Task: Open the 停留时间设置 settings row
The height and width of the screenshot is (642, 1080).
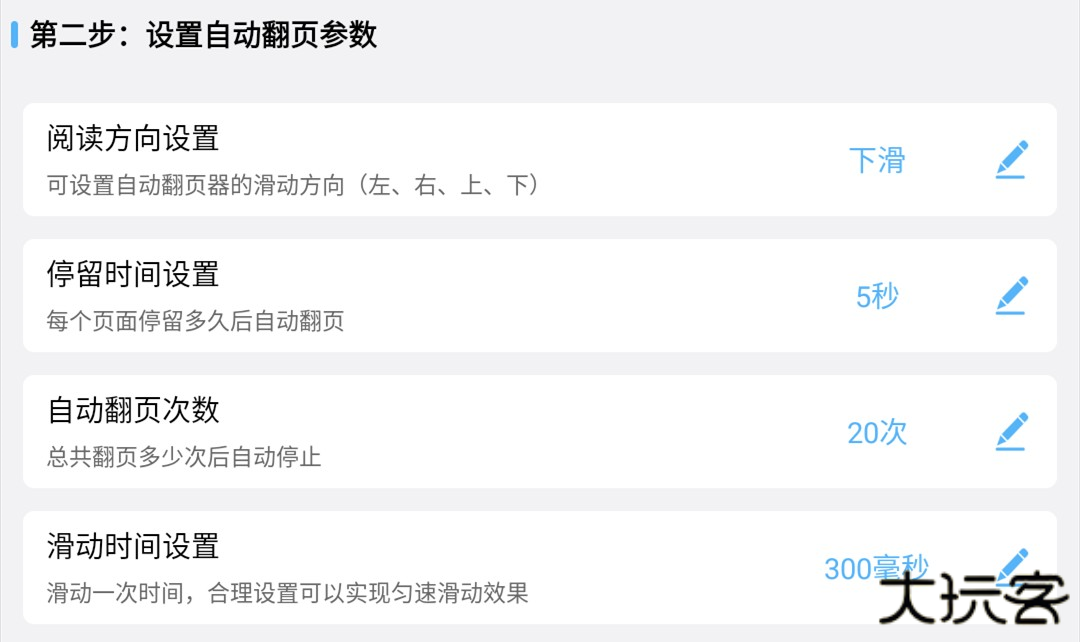Action: [x=540, y=294]
